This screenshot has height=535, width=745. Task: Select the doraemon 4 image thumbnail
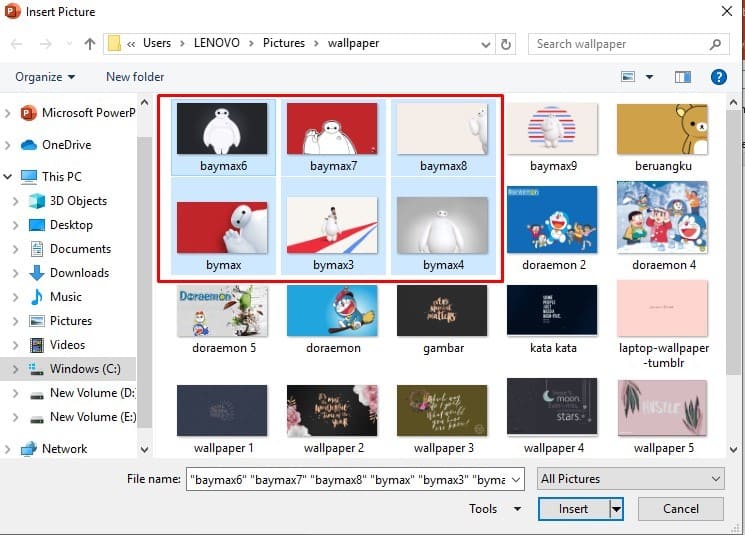point(662,218)
